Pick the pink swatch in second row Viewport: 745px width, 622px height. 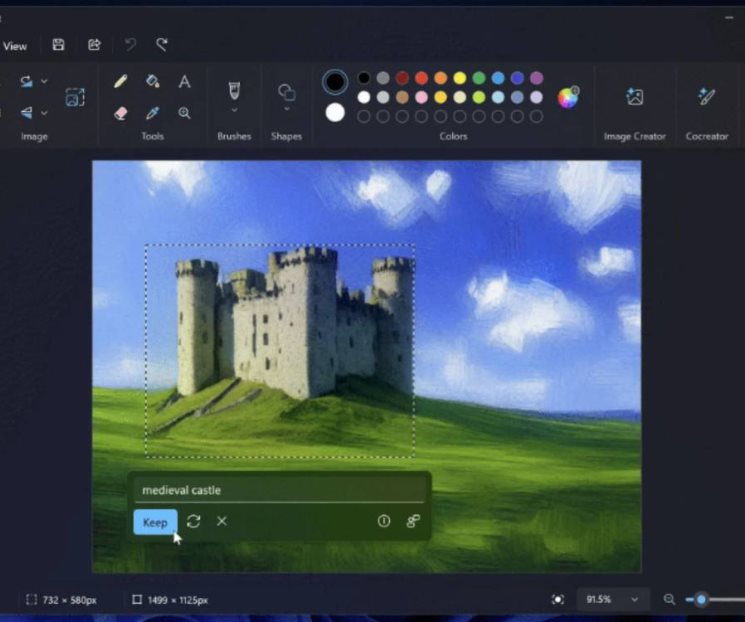click(421, 97)
